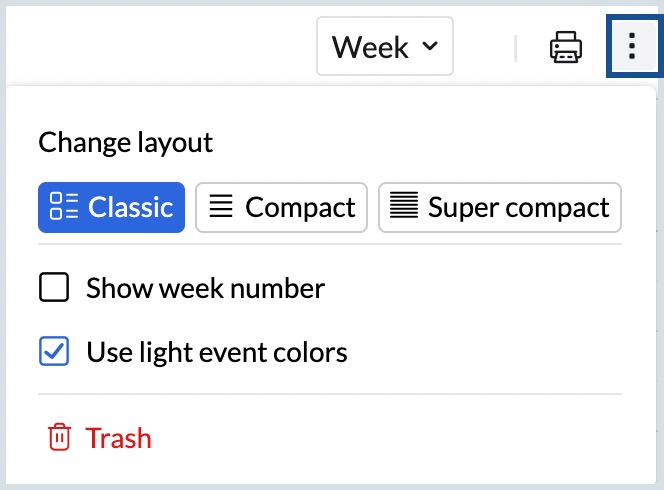Viewport: 664px width, 490px height.
Task: Choose the Super compact layout
Action: [x=499, y=207]
